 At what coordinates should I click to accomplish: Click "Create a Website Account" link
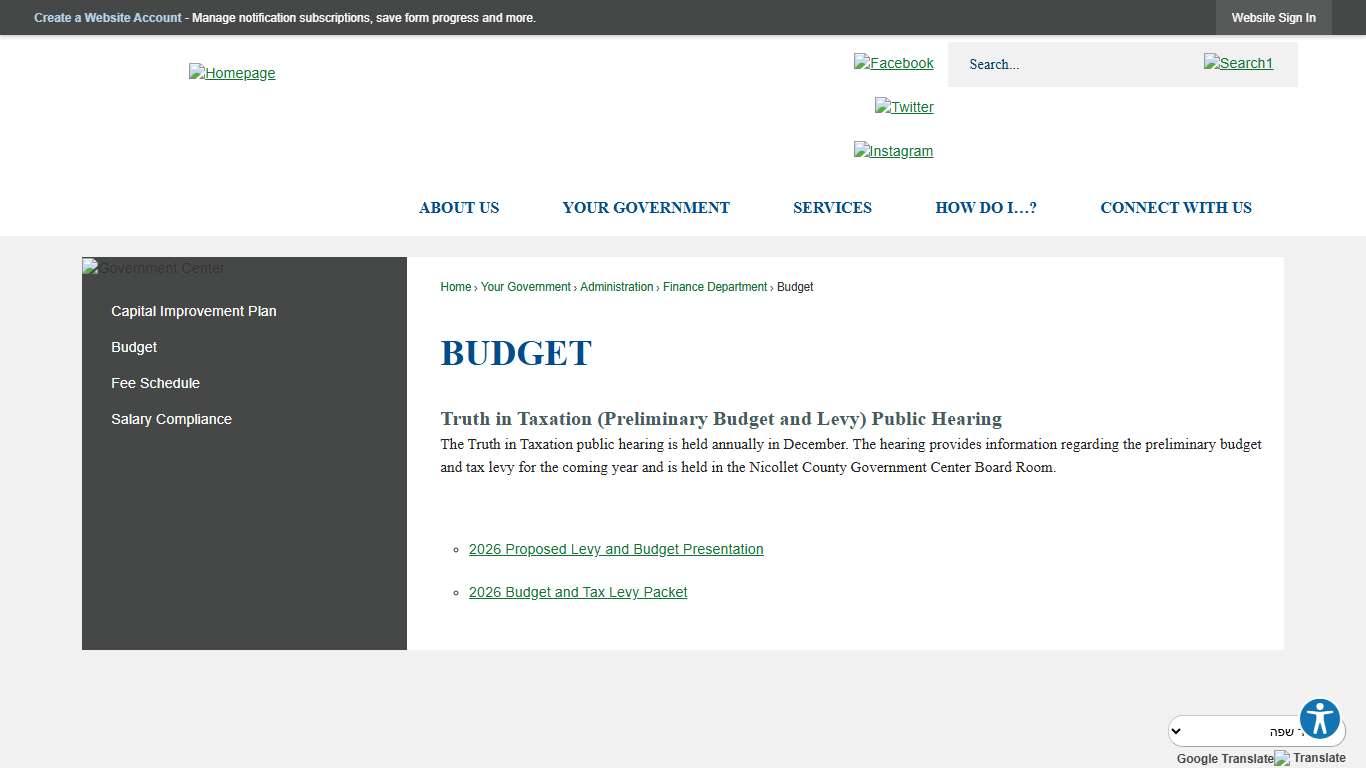[107, 17]
